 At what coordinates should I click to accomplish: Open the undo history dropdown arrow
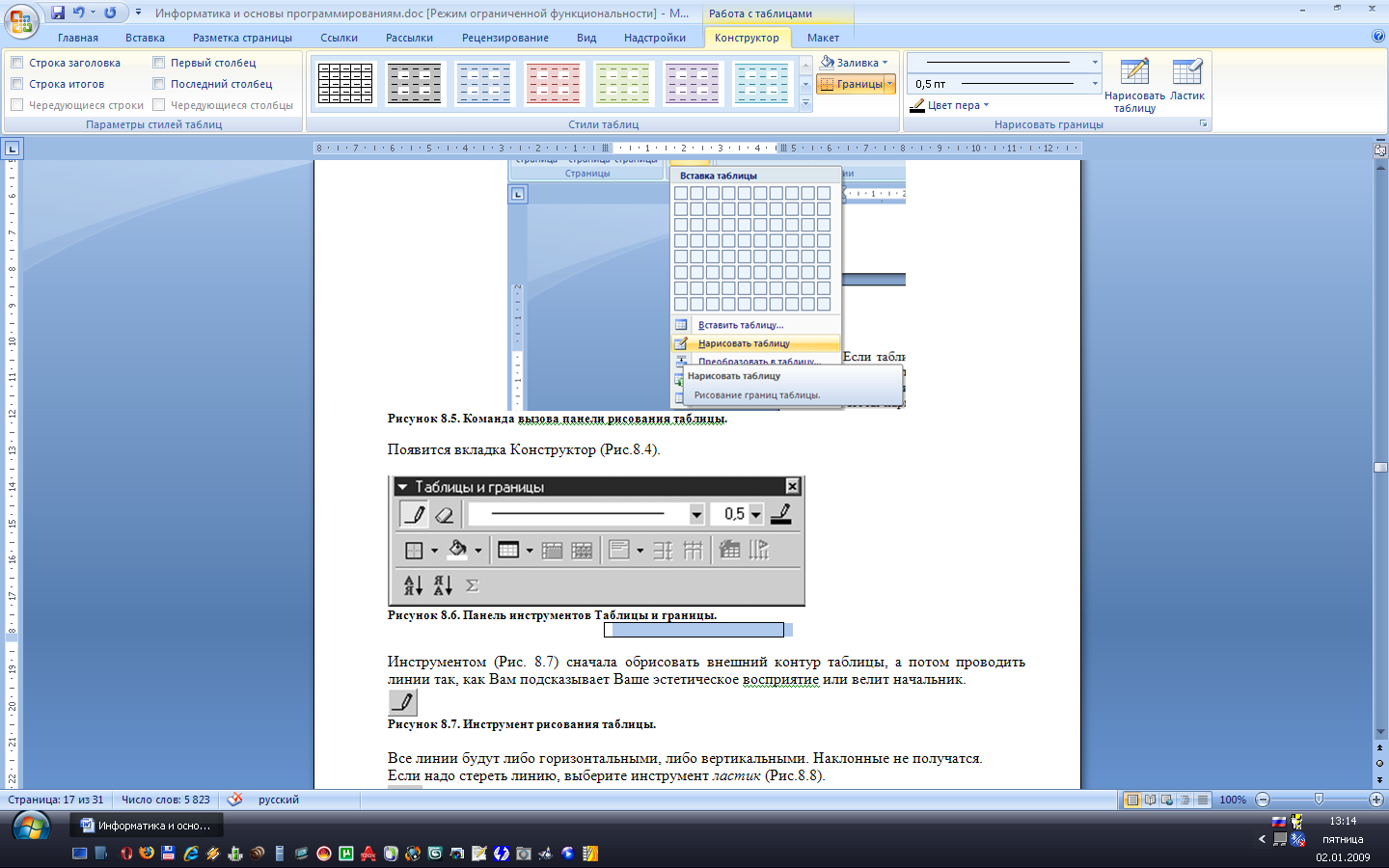[93, 13]
